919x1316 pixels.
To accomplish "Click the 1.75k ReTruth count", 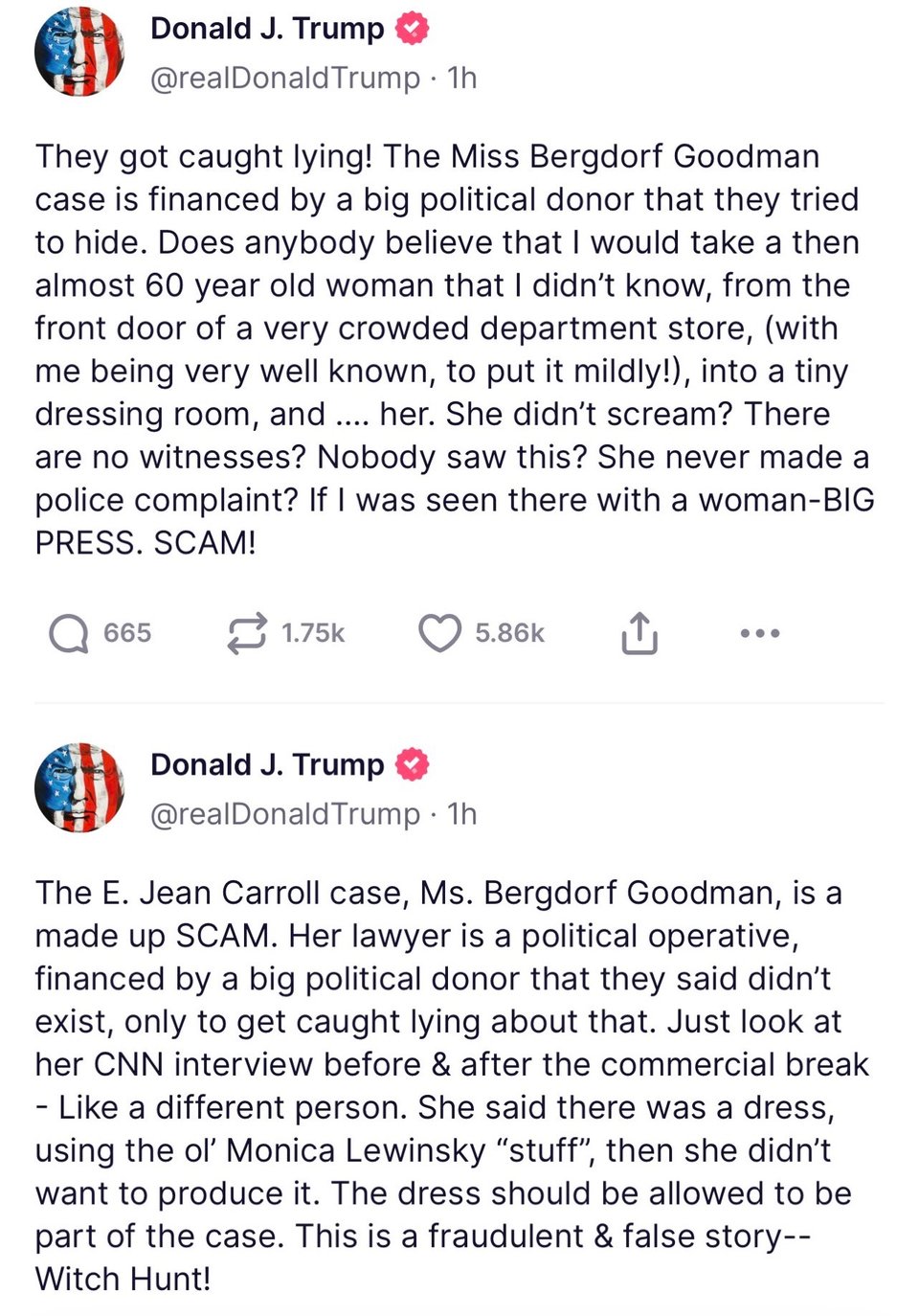I will click(x=313, y=633).
